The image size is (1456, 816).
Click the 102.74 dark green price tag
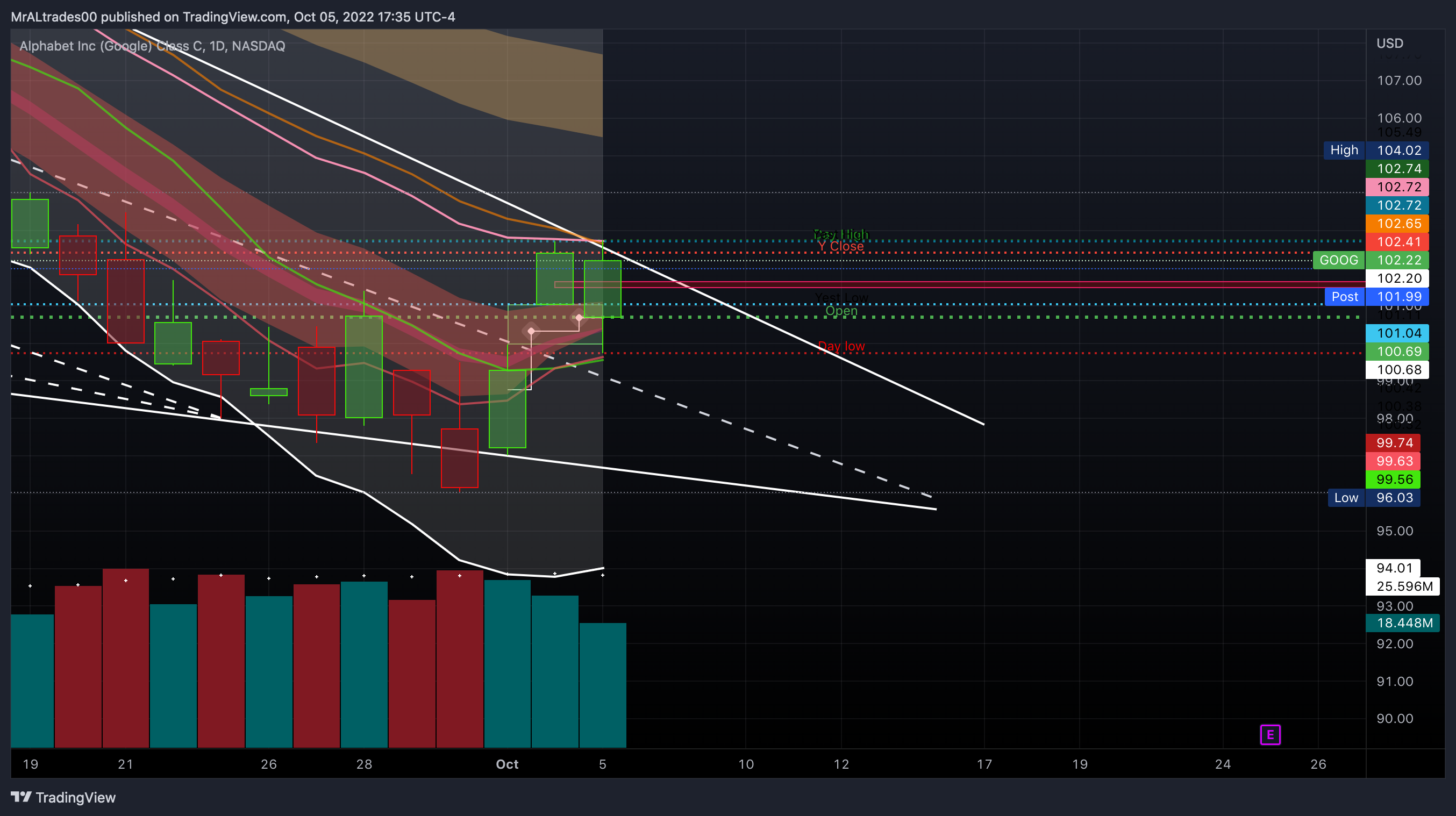coord(1397,168)
